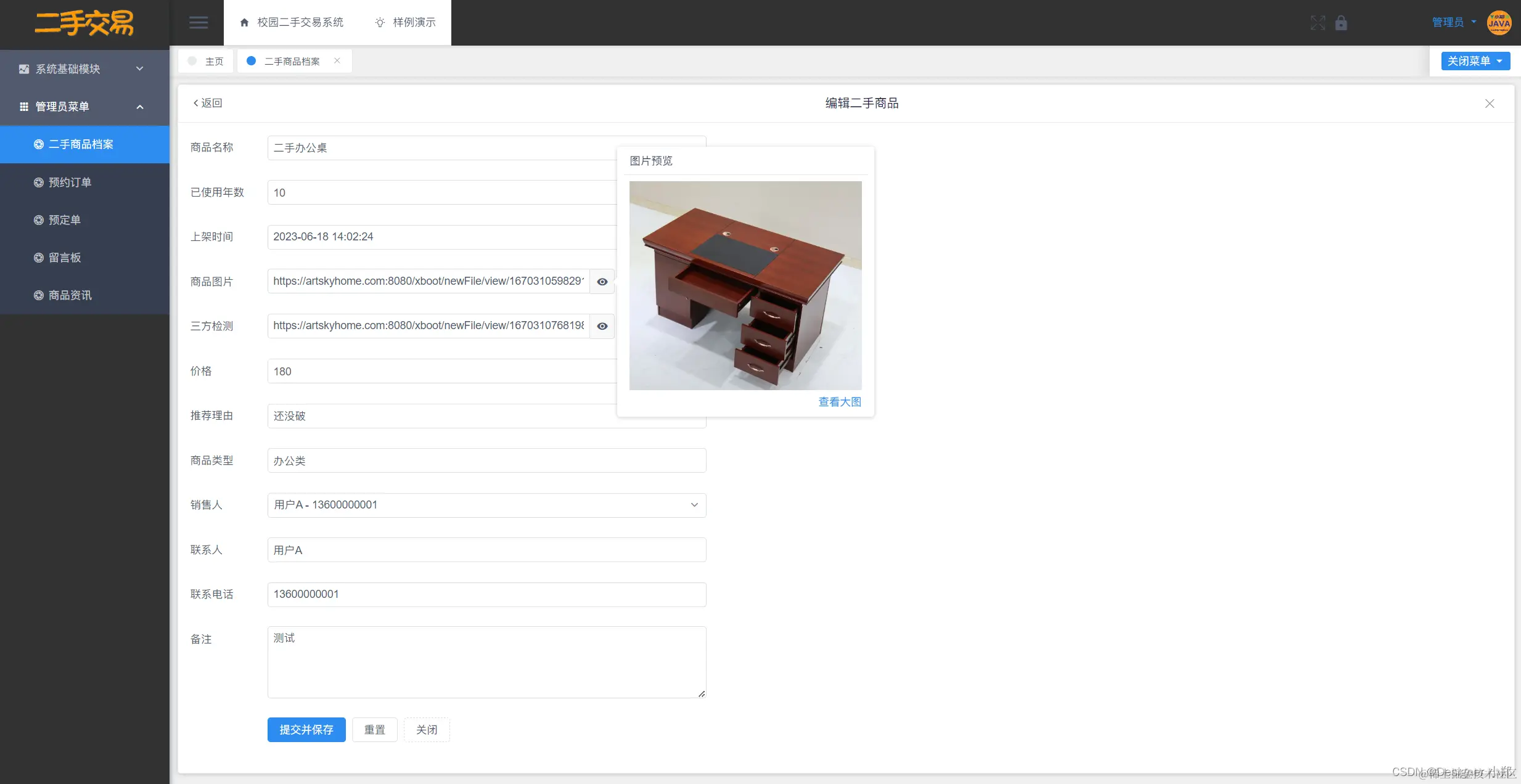
Task: Click the hamburger menu collapse icon
Action: click(198, 23)
